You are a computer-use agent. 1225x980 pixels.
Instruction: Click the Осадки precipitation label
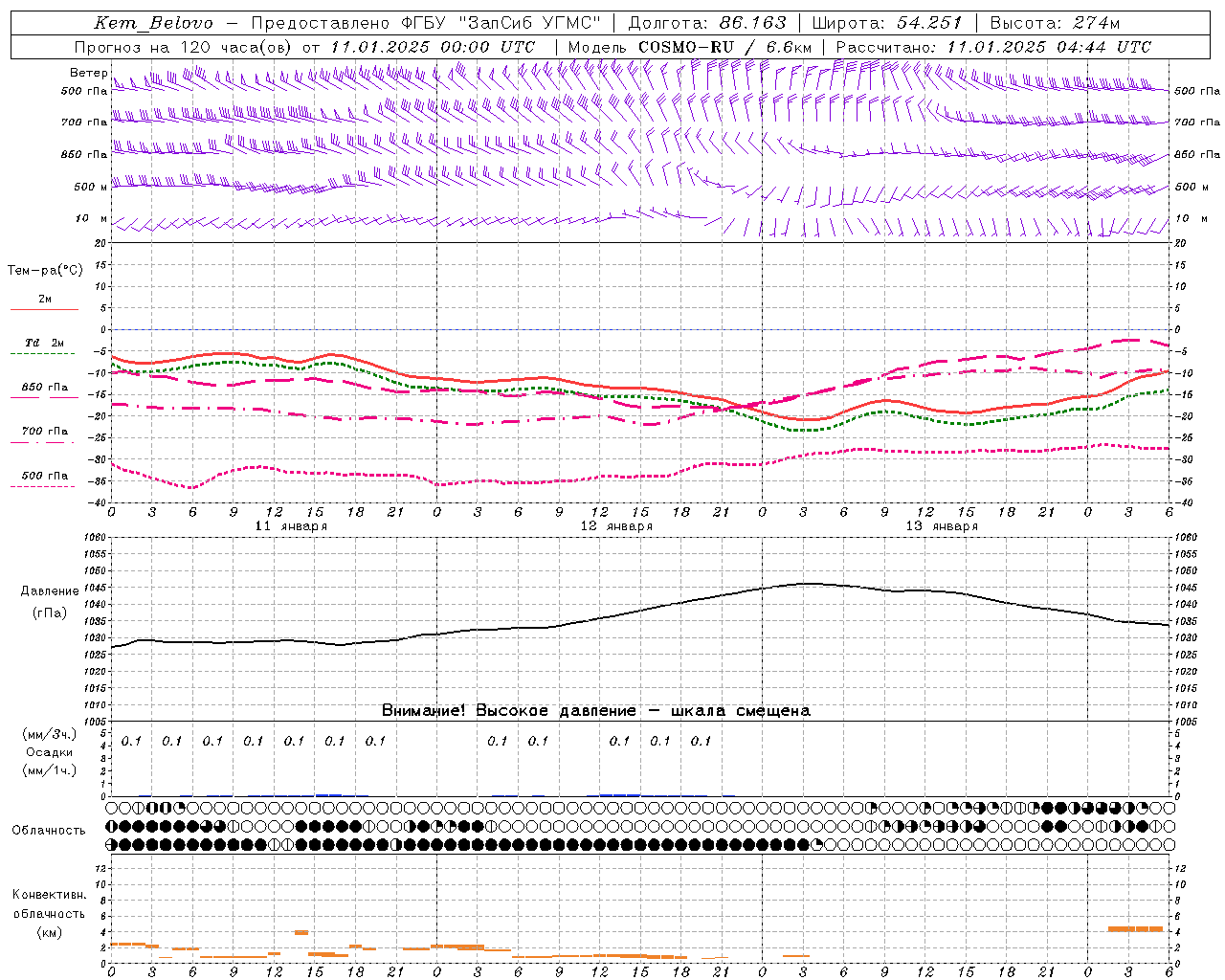(x=49, y=752)
